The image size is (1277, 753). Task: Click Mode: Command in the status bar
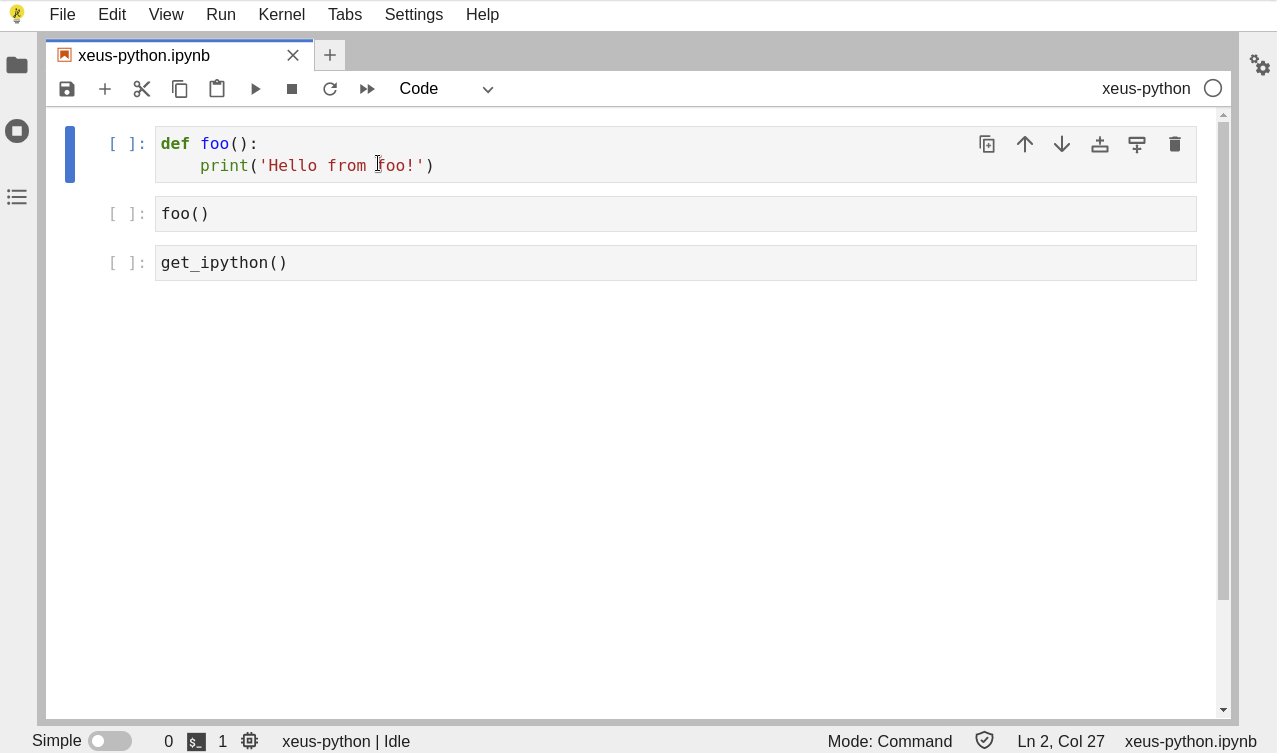pos(889,740)
